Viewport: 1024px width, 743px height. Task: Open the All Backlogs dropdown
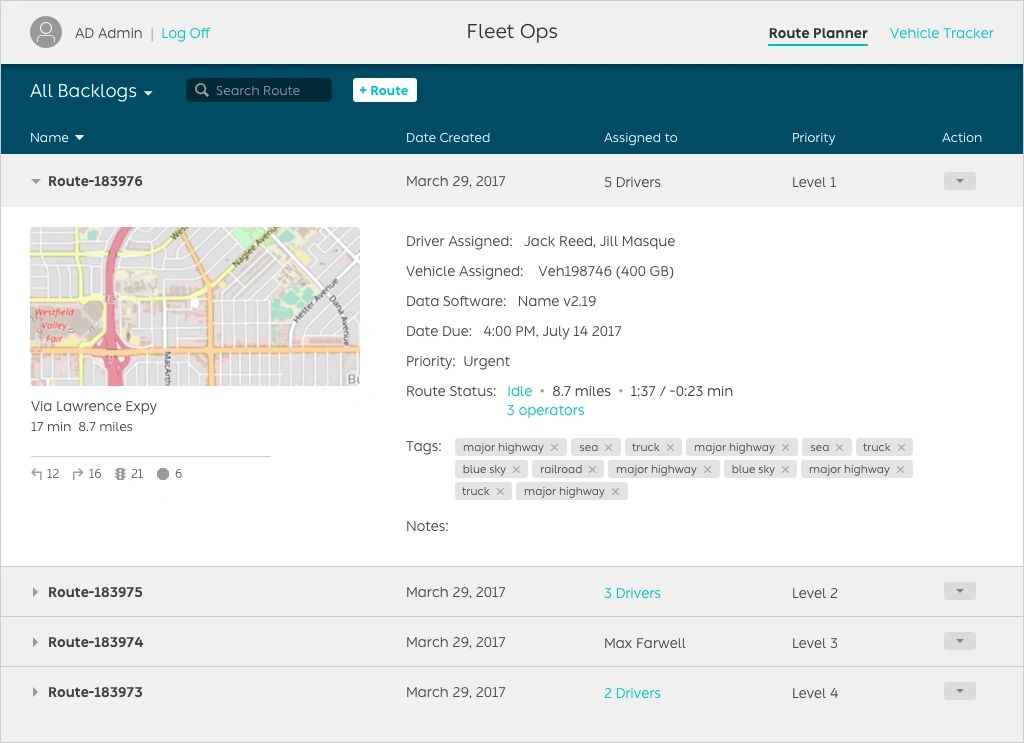pyautogui.click(x=91, y=91)
